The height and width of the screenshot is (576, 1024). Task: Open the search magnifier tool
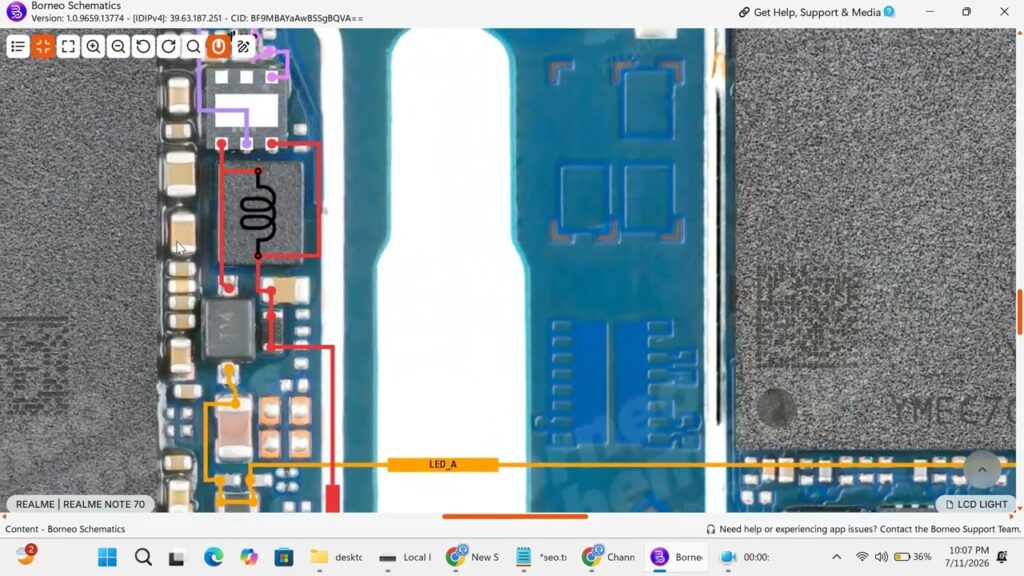pyautogui.click(x=193, y=46)
